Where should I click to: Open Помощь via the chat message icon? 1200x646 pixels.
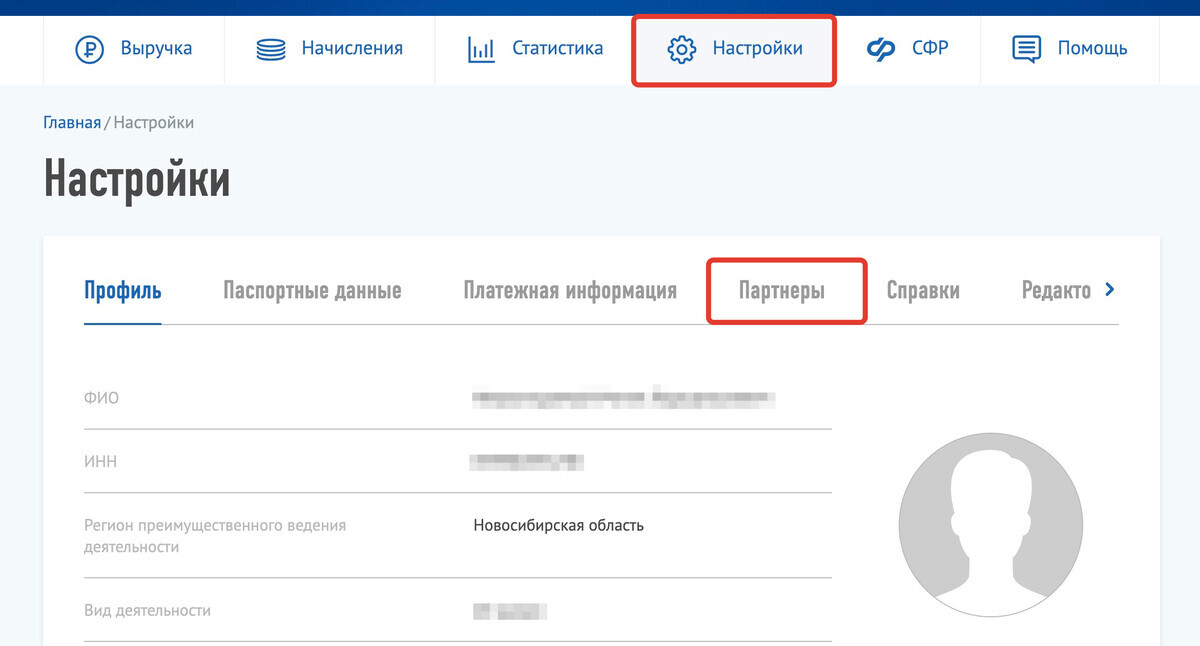[x=1027, y=48]
